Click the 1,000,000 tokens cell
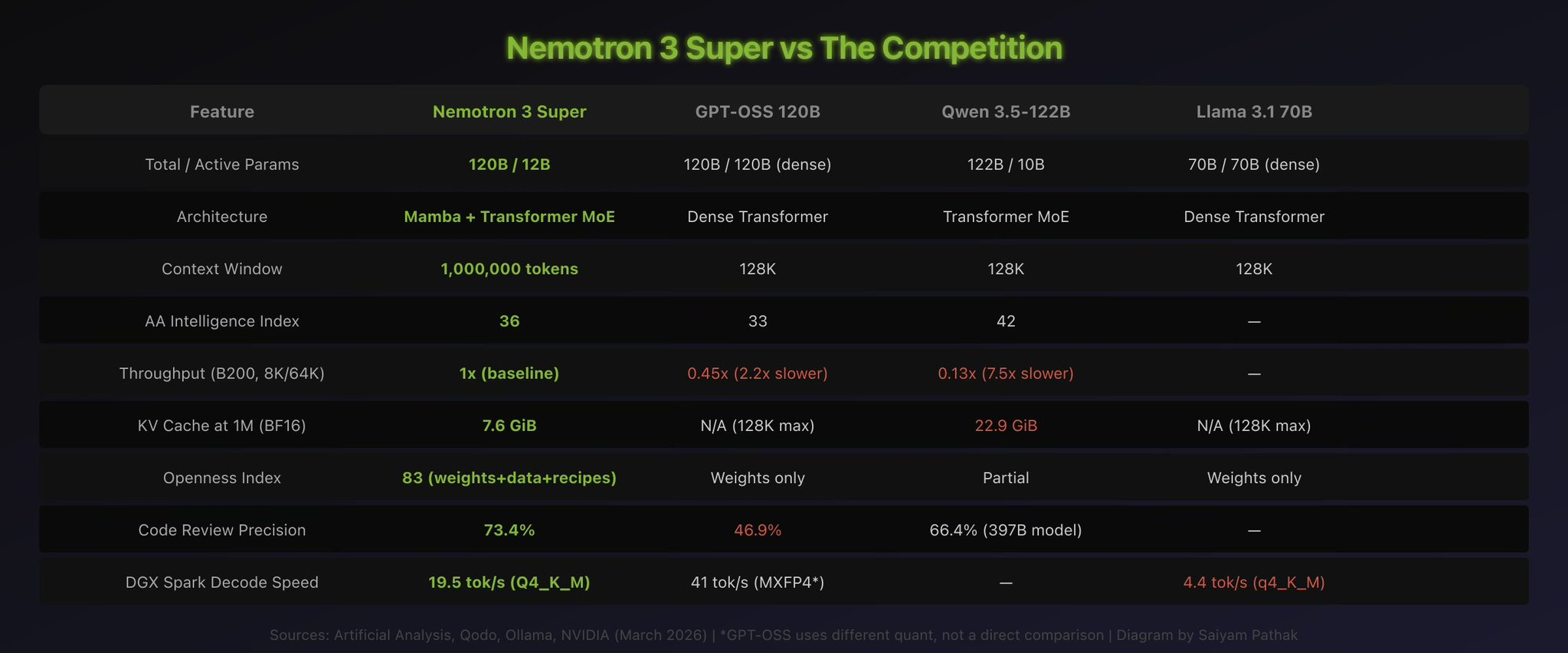This screenshot has height=653, width=1568. click(509, 269)
